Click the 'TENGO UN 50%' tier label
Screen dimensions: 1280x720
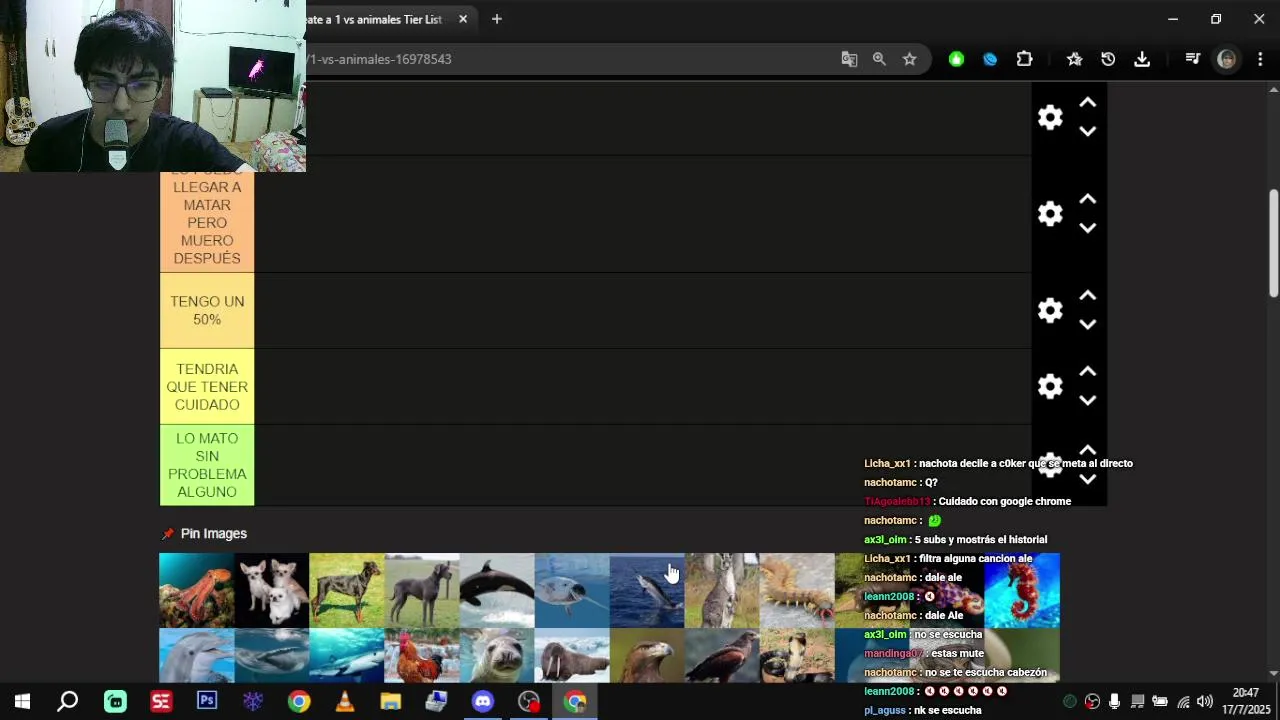point(207,310)
